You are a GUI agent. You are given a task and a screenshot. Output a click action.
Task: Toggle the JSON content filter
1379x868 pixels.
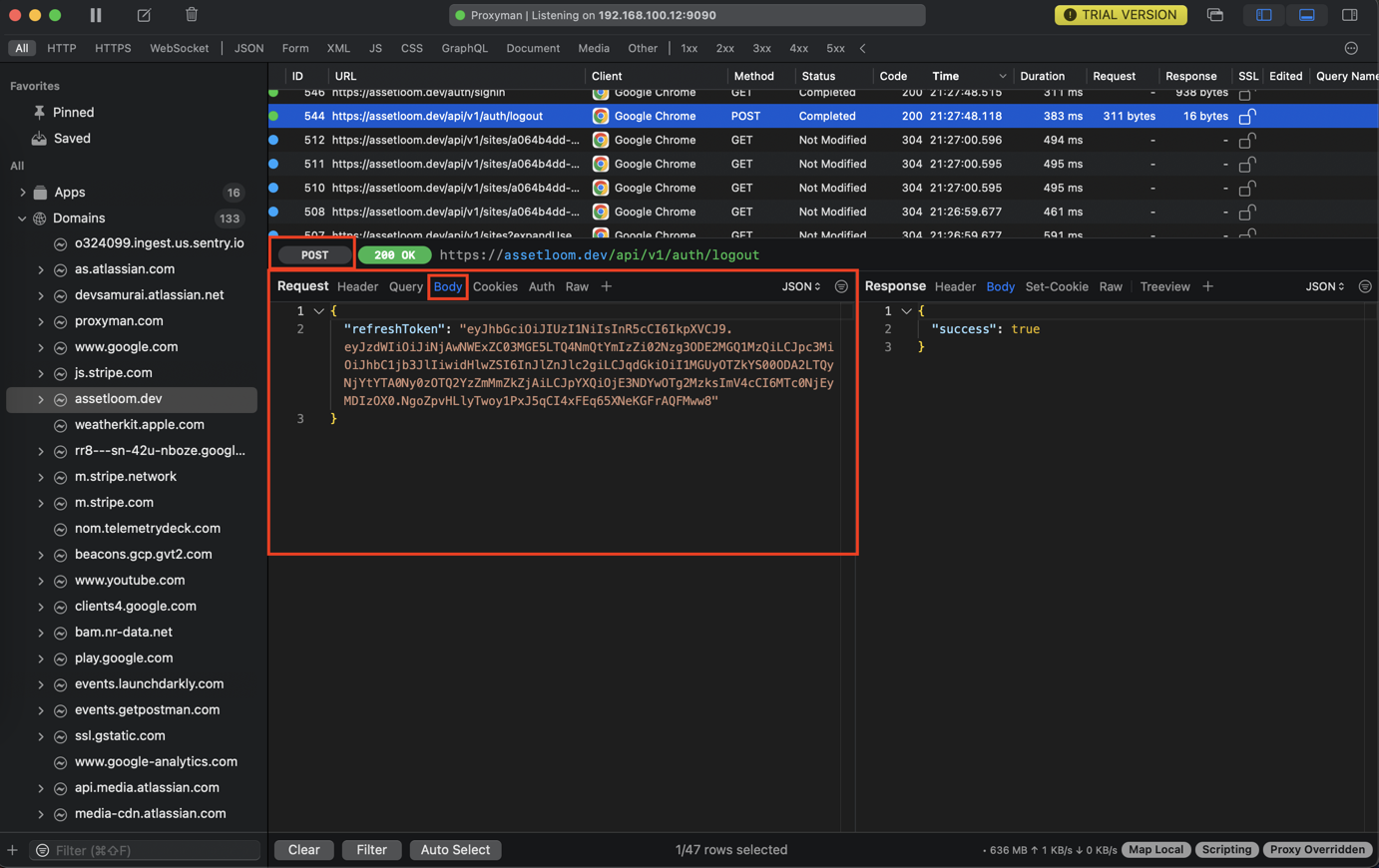pos(248,48)
